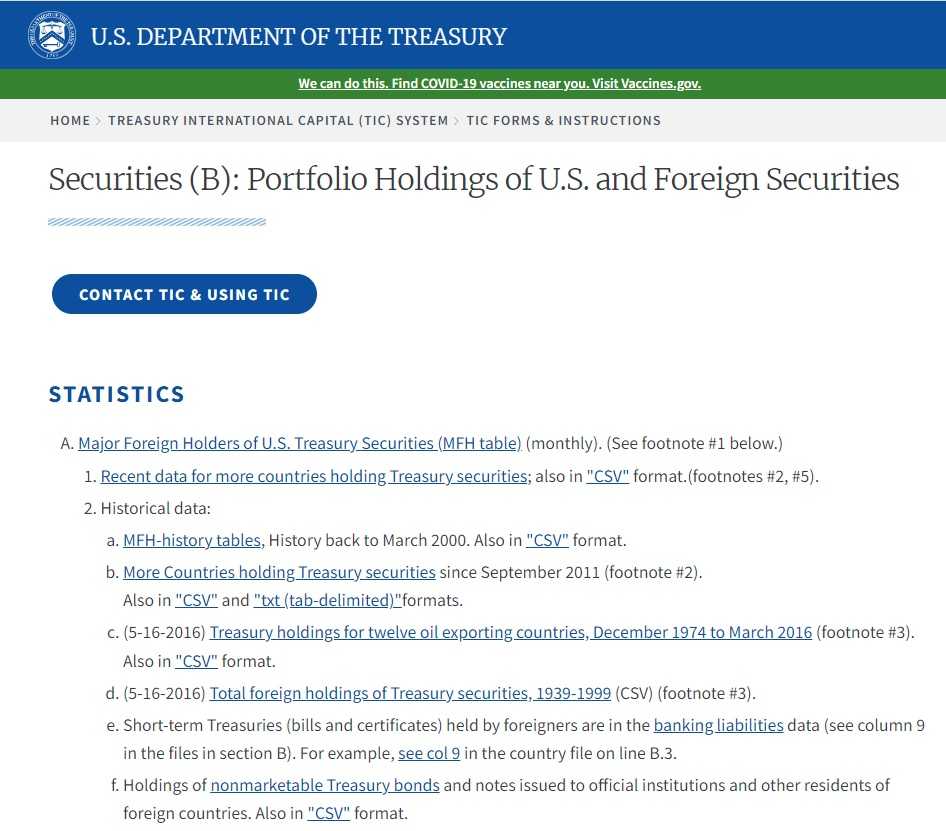The image size is (946, 831).
Task: Download the txt (tab-delimited) file
Action: pos(327,601)
